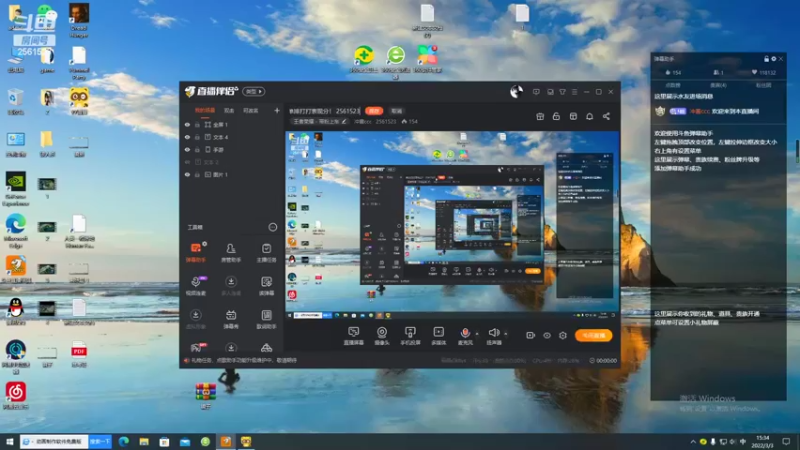The image size is (800, 450).
Task: Confirm the title with the orange save button
Action: pos(374,111)
